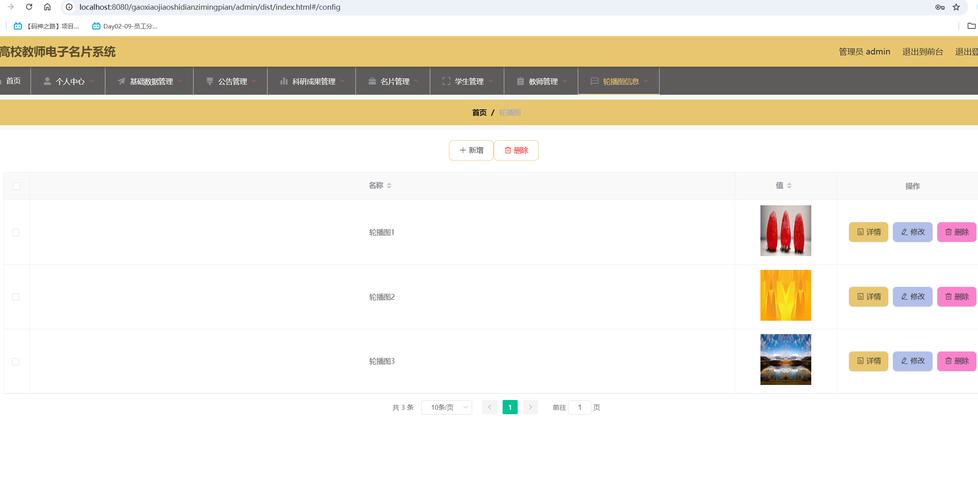978x500 pixels.
Task: Select the checkbox beside 轮播图3
Action: pyautogui.click(x=15, y=361)
